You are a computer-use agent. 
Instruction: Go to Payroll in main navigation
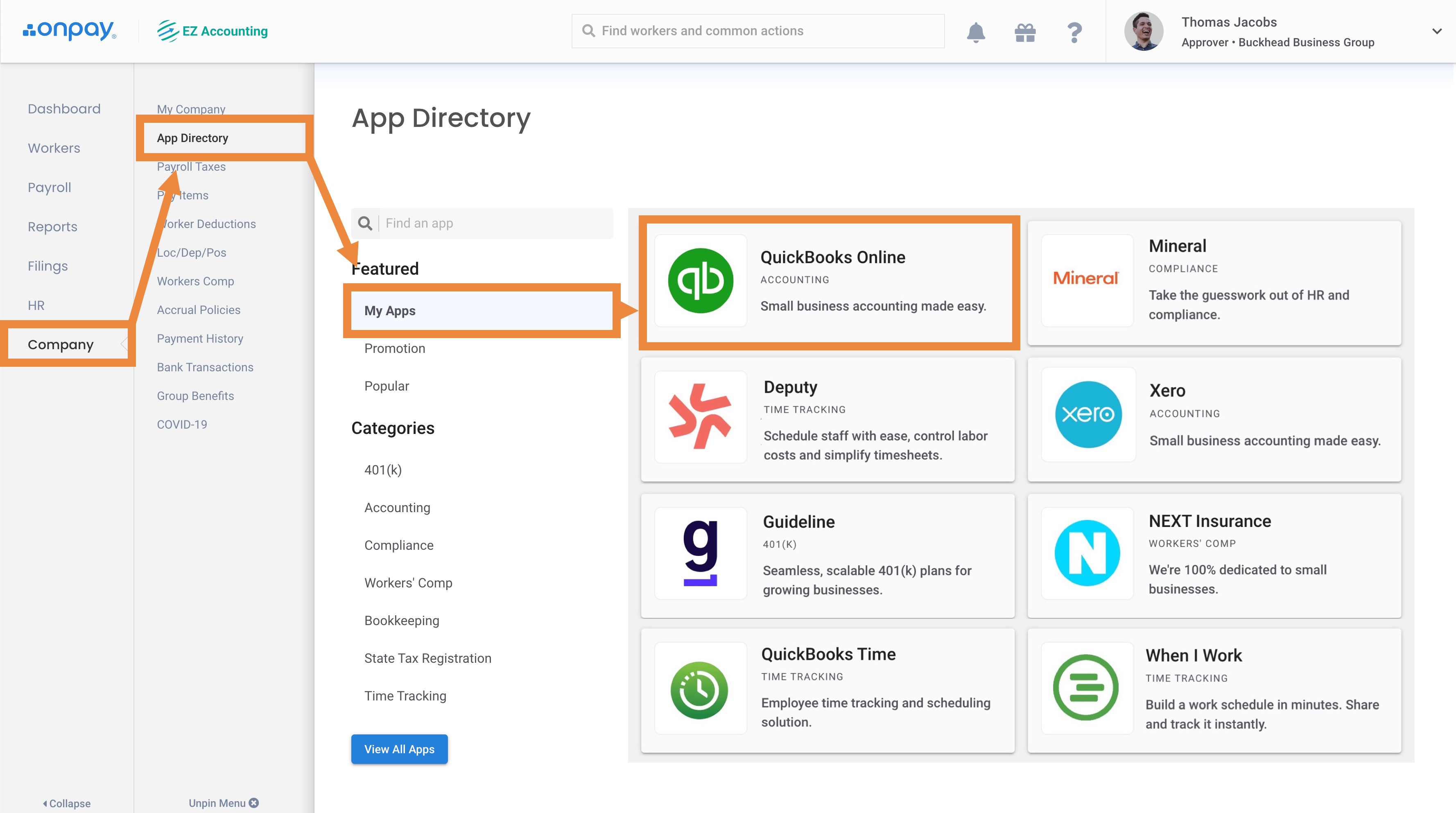pos(49,187)
